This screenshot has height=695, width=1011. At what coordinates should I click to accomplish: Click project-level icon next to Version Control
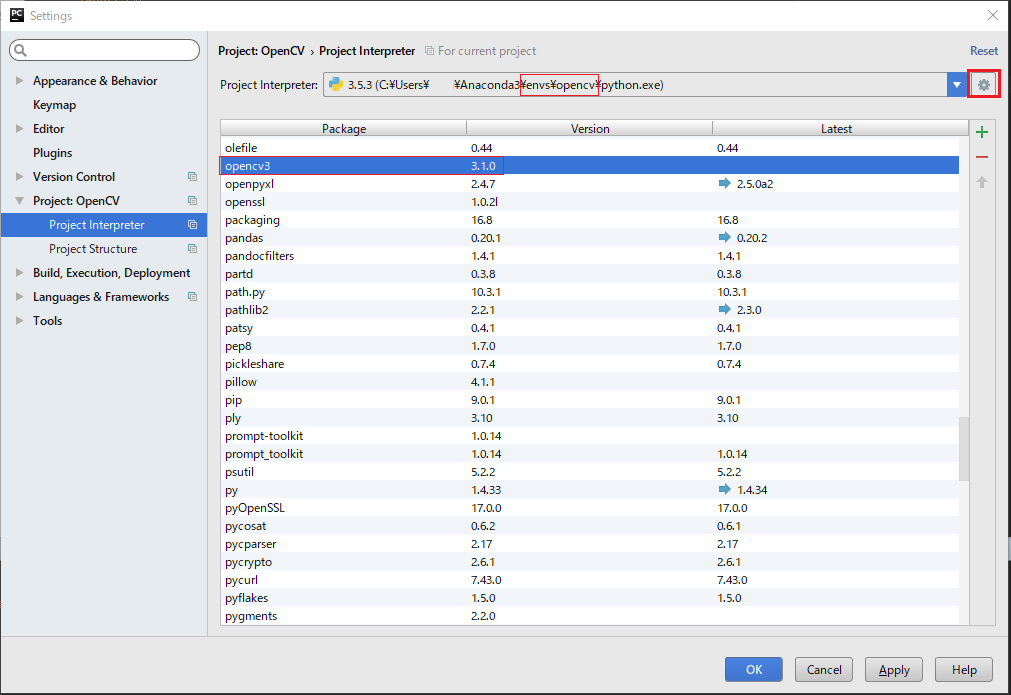point(192,177)
